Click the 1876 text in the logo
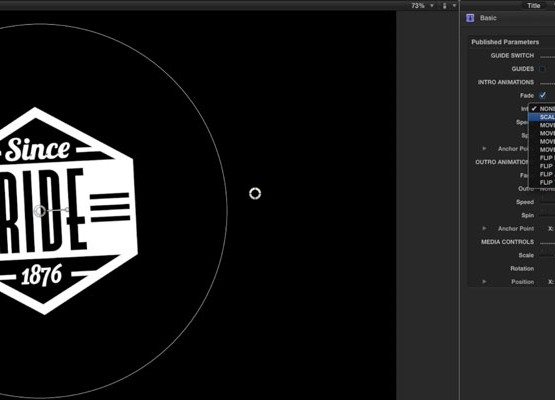 click(42, 275)
